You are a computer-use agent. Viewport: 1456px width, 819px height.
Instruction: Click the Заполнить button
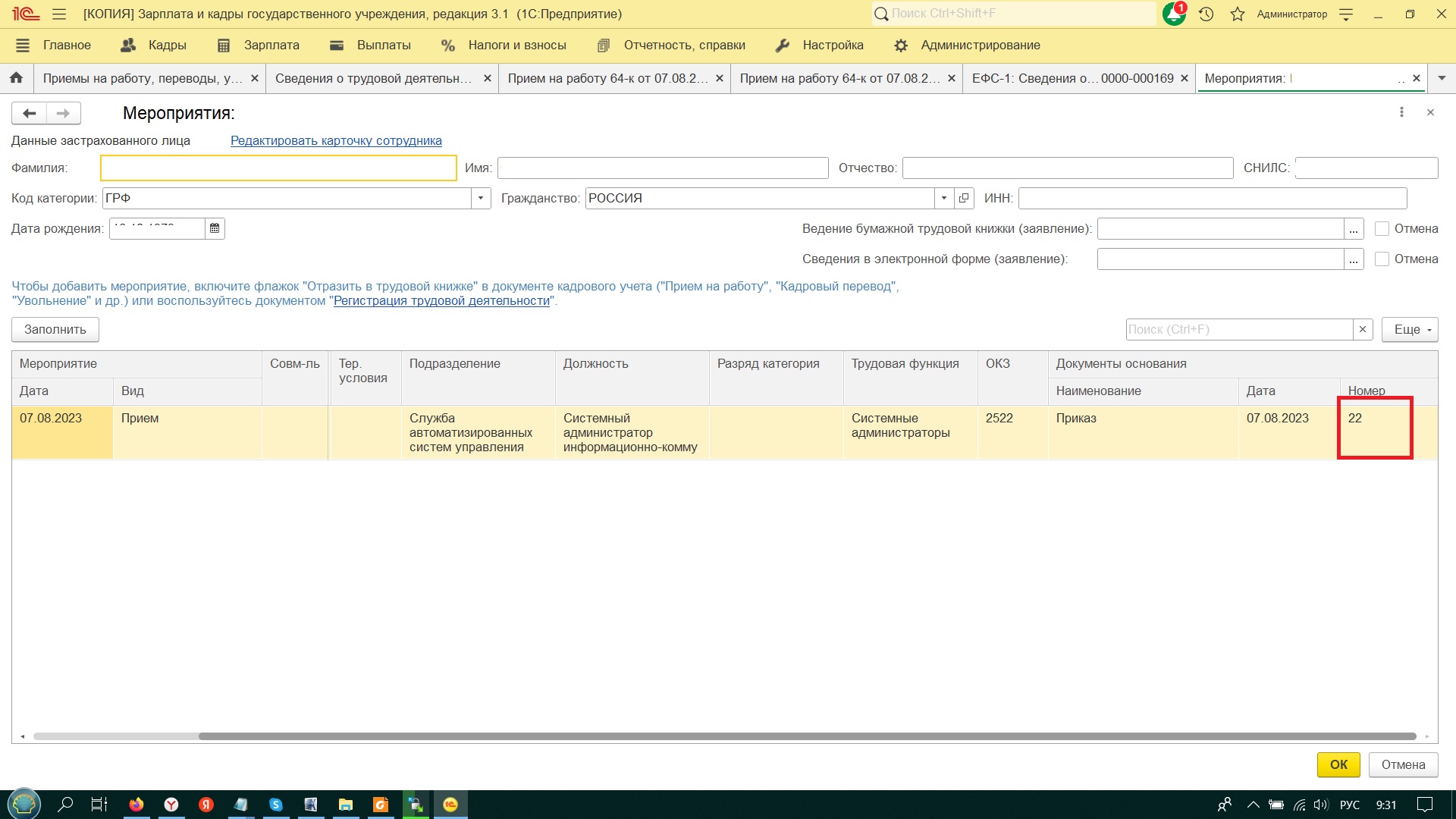[55, 329]
